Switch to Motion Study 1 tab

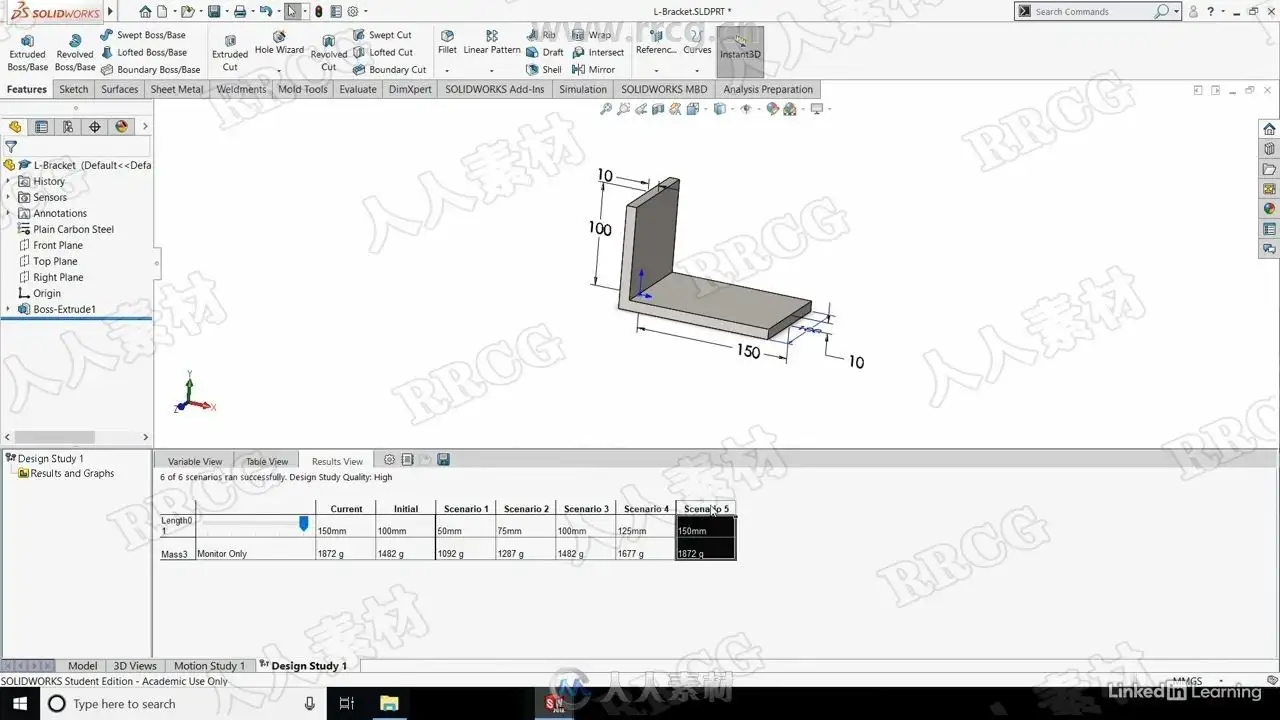click(x=209, y=666)
